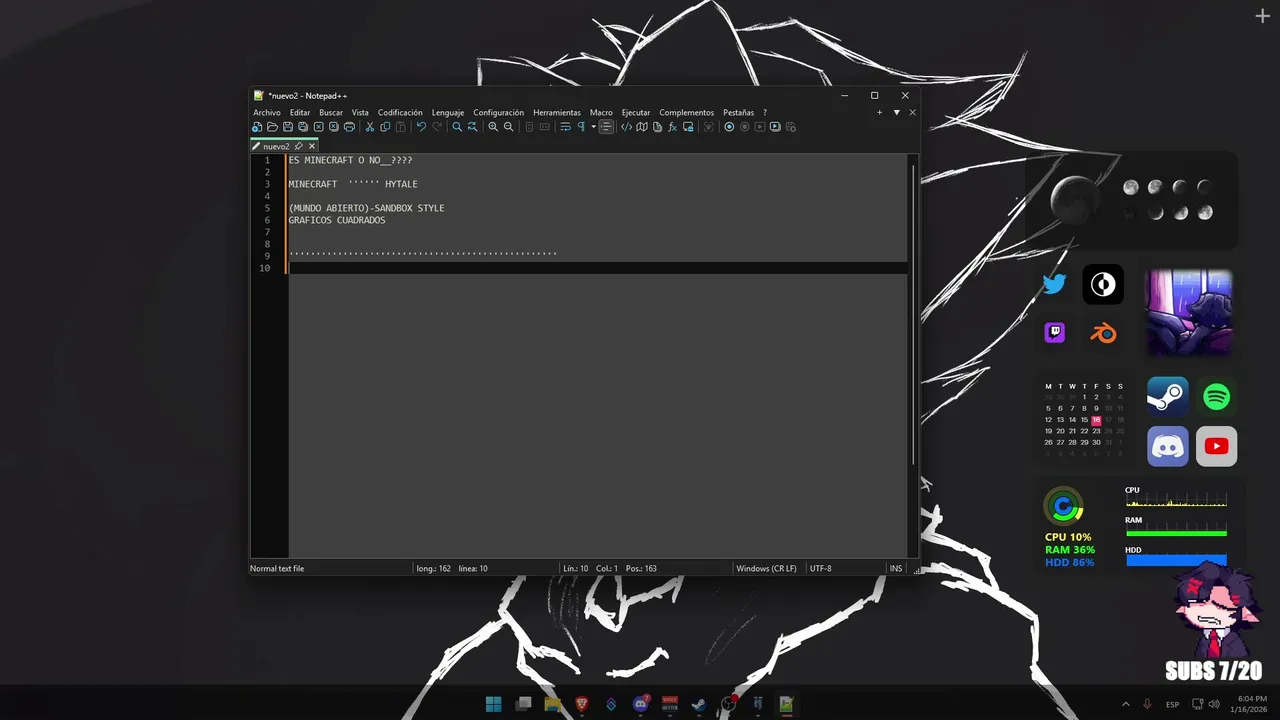Open the Configuración menu
The width and height of the screenshot is (1280, 720).
pos(499,113)
